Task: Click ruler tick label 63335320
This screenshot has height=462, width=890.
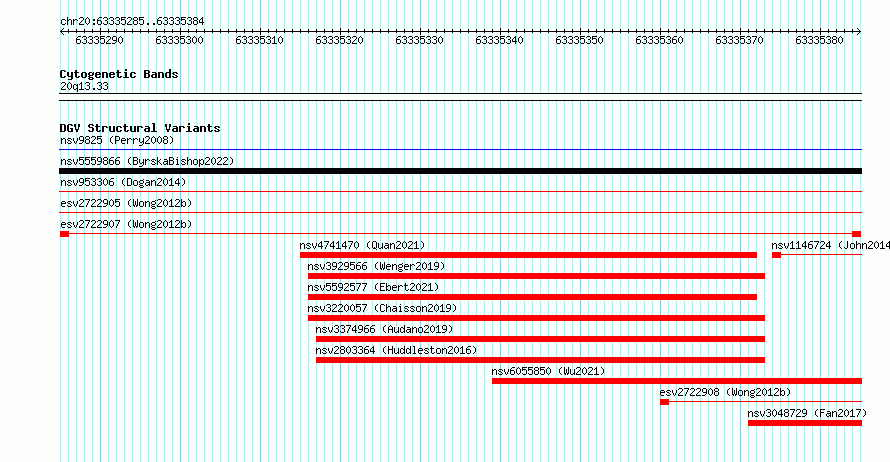Action: 339,40
